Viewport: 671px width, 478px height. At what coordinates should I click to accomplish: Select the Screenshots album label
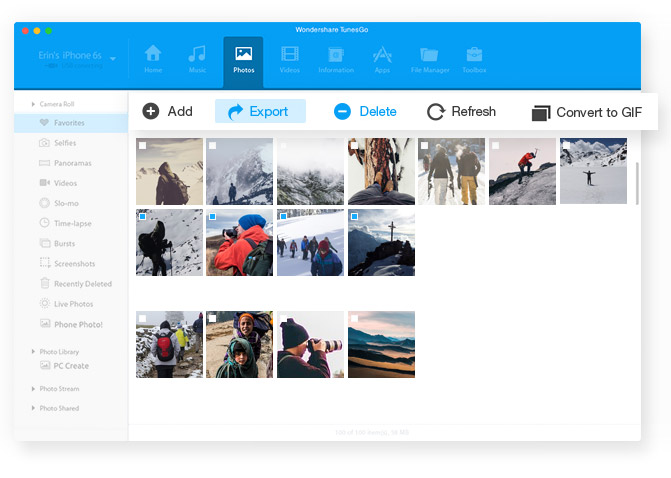pyautogui.click(x=74, y=264)
